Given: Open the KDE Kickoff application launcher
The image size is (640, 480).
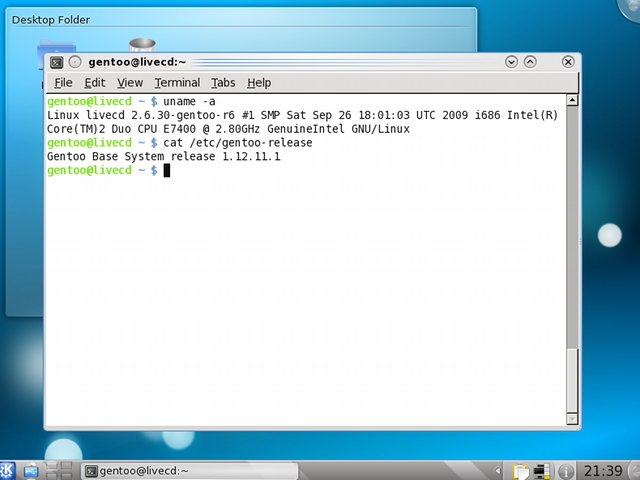Looking at the screenshot, I should pyautogui.click(x=7, y=471).
